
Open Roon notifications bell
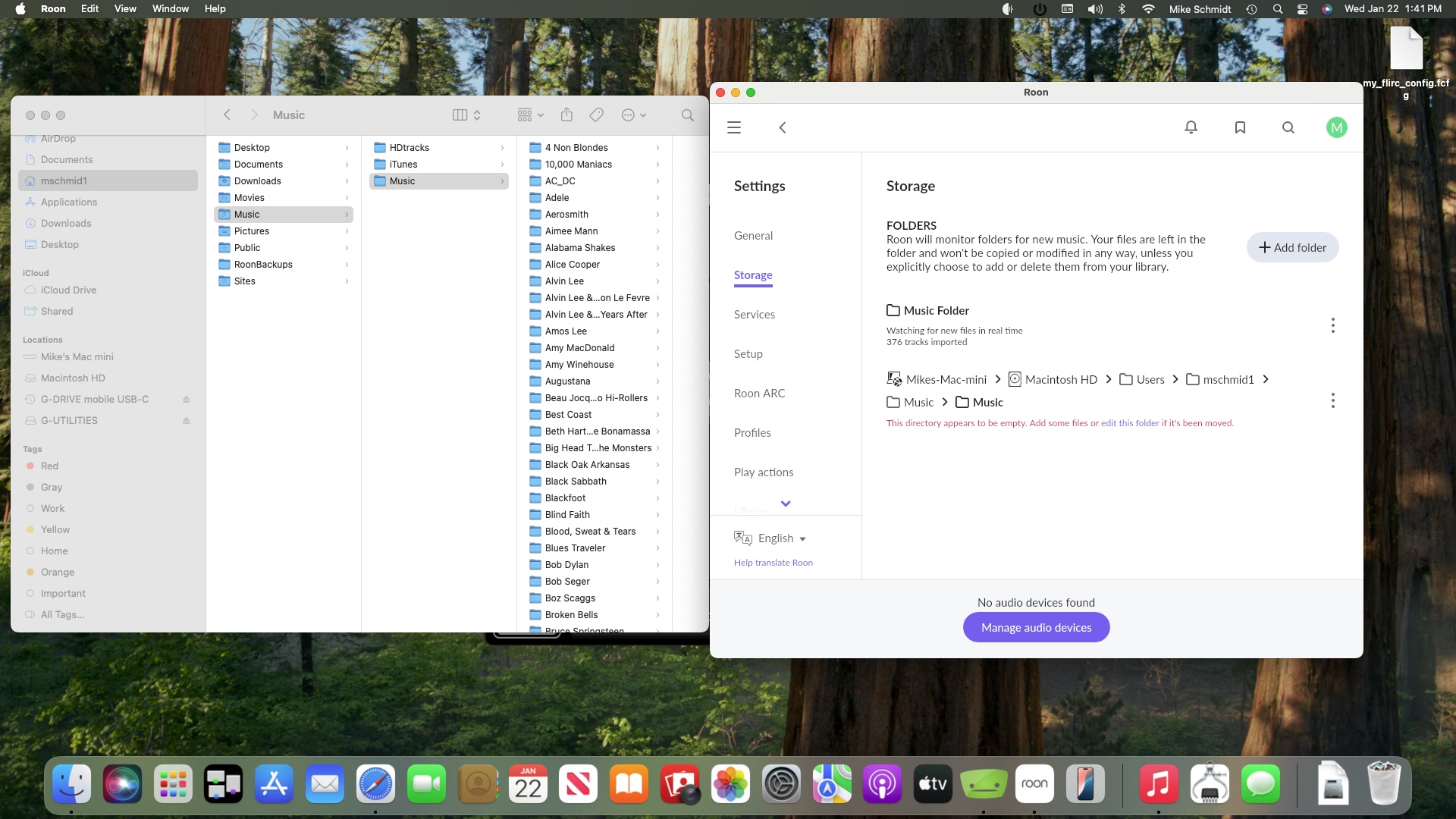coord(1191,127)
